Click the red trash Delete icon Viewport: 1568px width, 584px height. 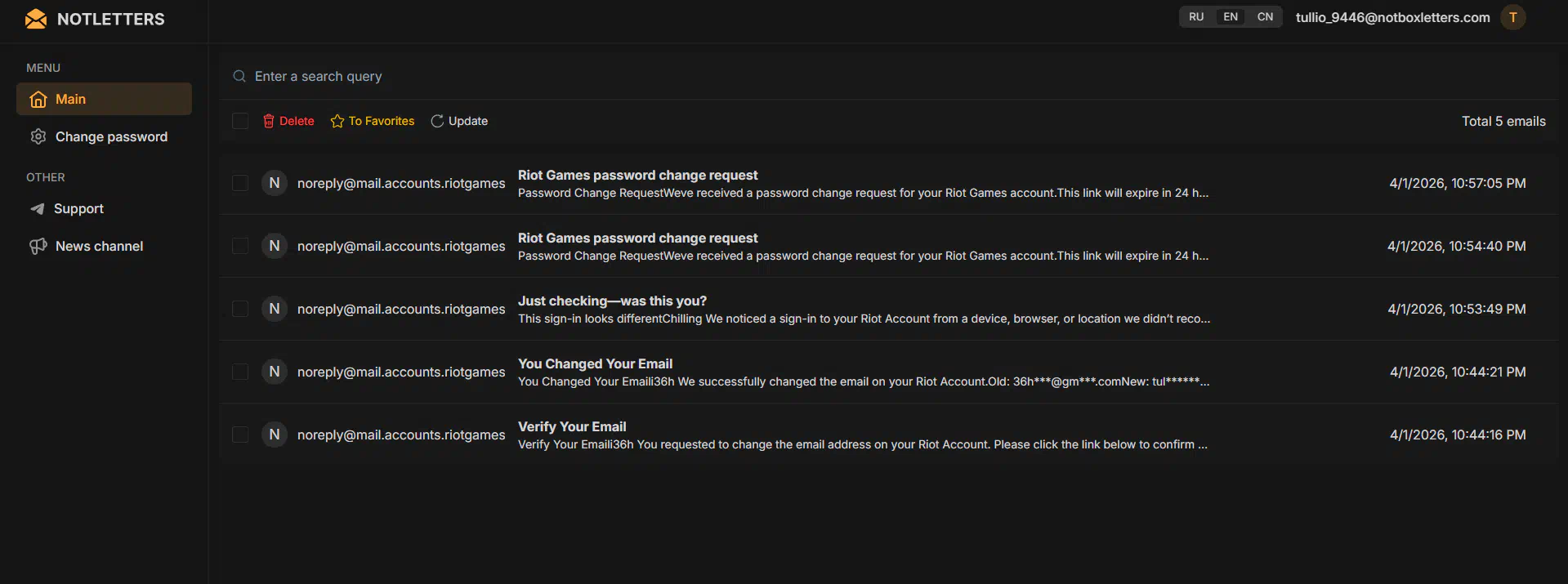[x=269, y=121]
